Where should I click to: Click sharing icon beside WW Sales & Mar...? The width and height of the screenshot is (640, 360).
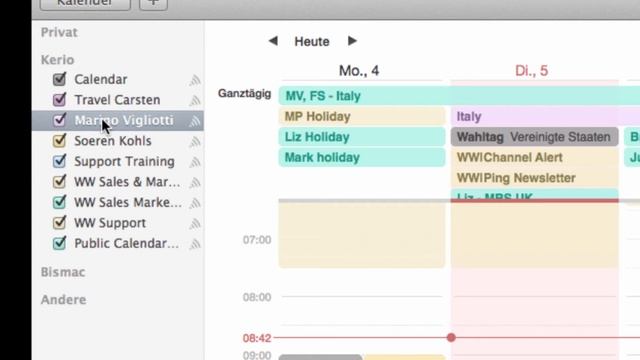click(195, 182)
